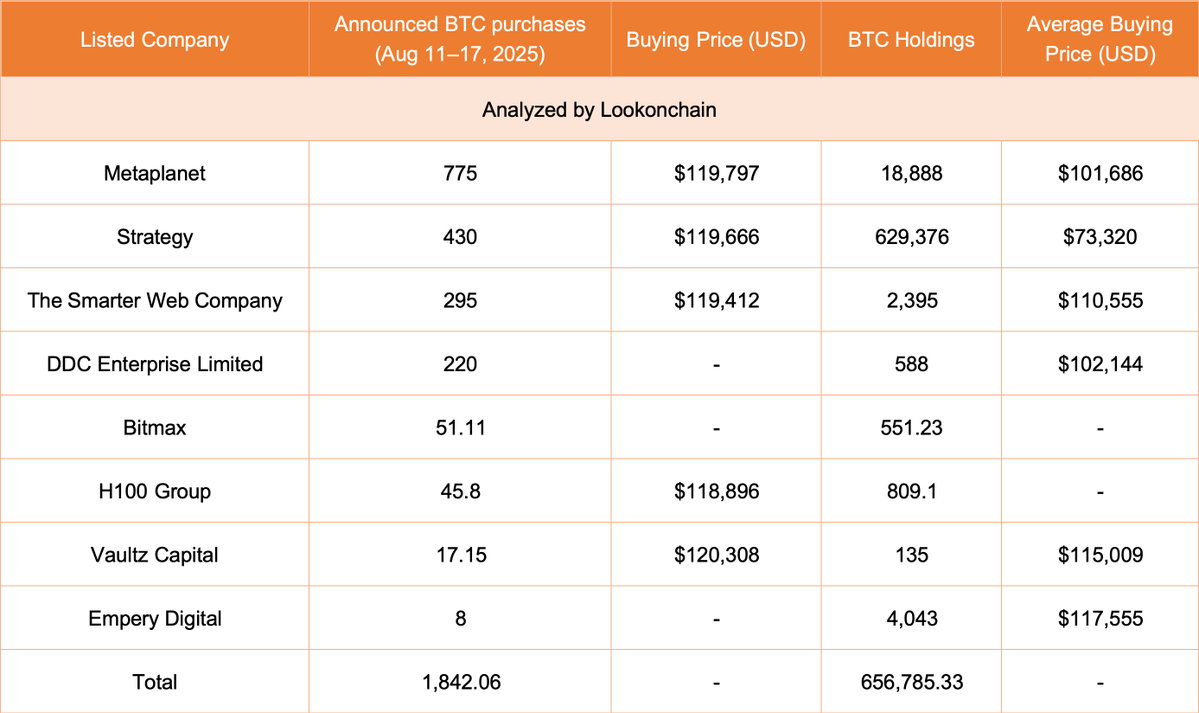Click the Listed Company column header
Screen dimensions: 1199x713
[x=154, y=40]
